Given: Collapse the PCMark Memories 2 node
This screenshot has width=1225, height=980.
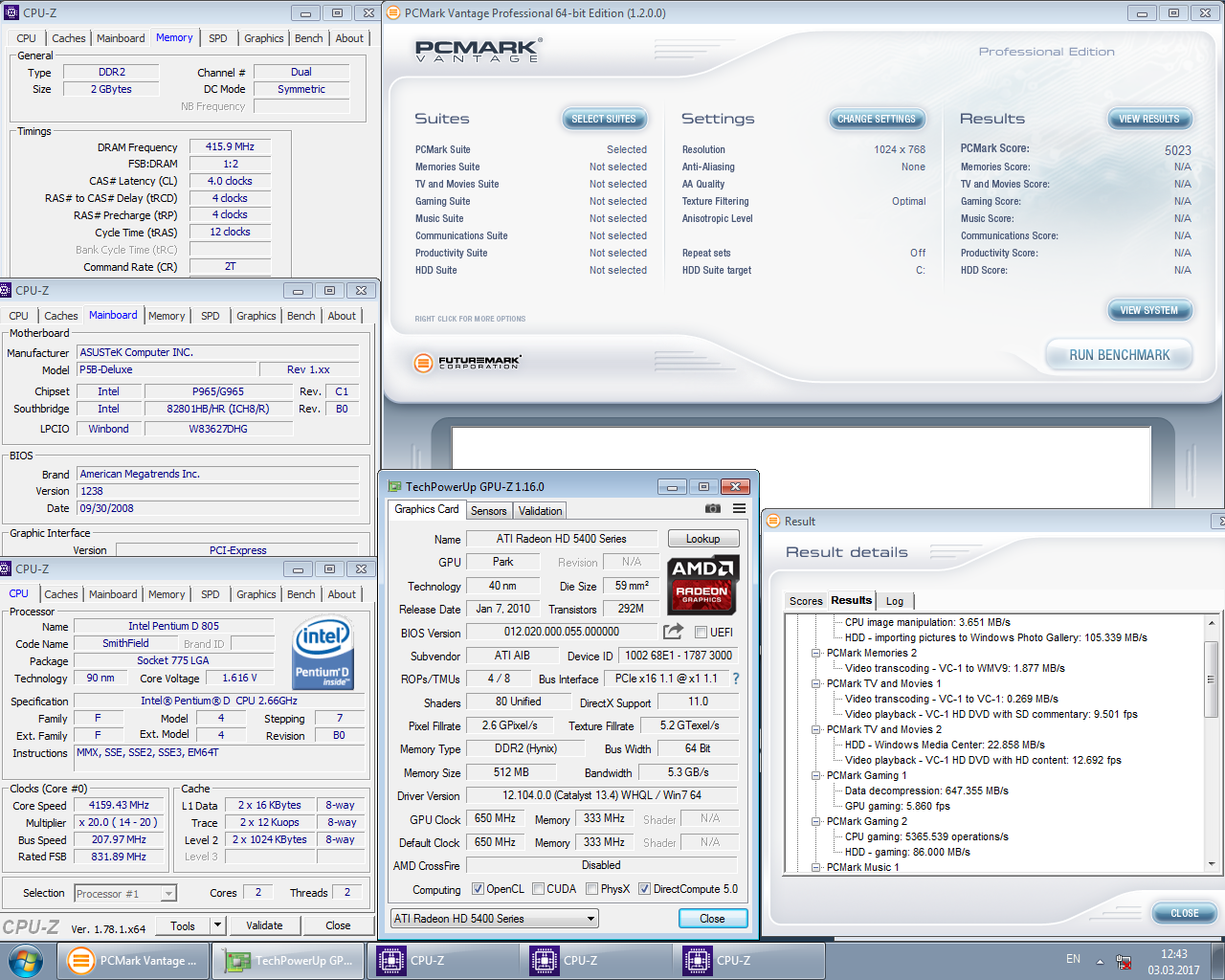Looking at the screenshot, I should [x=816, y=653].
